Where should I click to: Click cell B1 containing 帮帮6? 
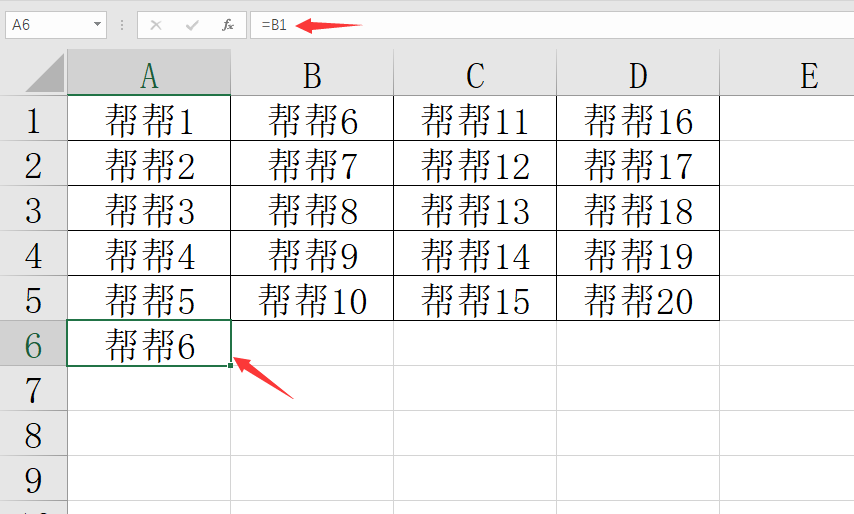(312, 118)
